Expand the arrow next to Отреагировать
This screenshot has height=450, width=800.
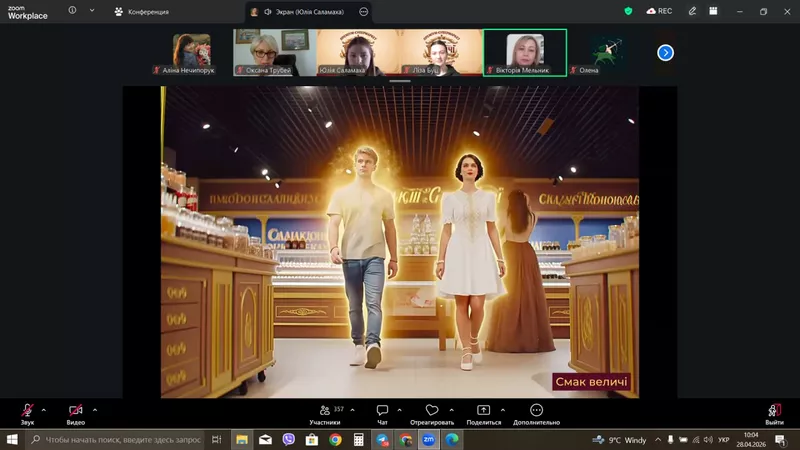[452, 410]
